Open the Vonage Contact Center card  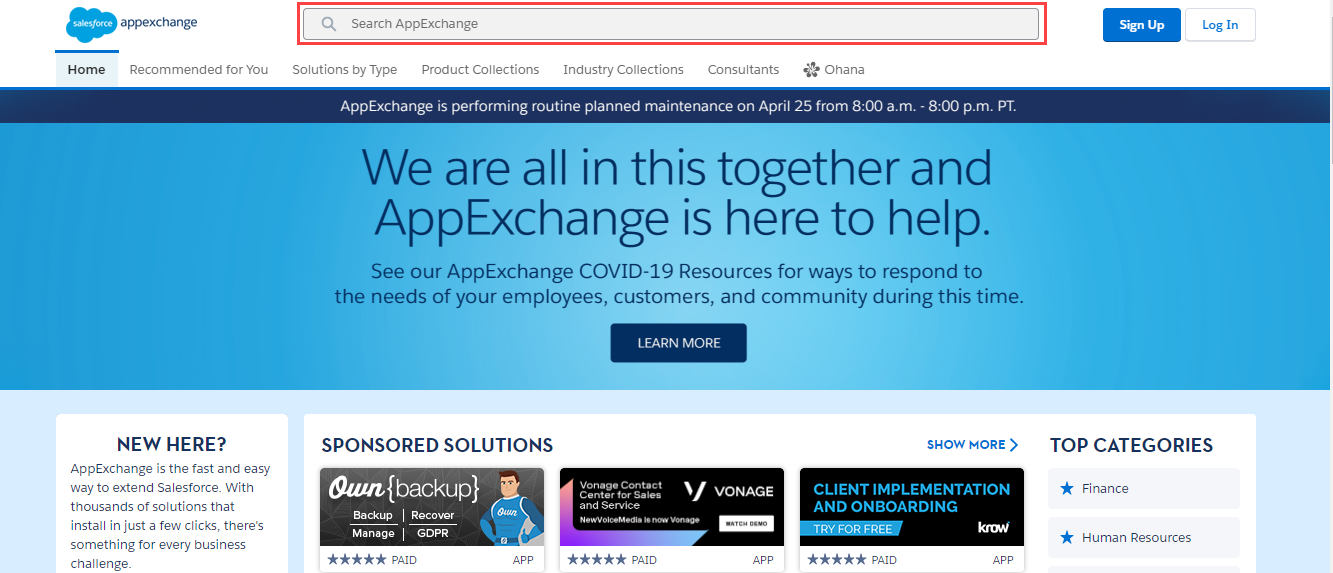tap(672, 519)
